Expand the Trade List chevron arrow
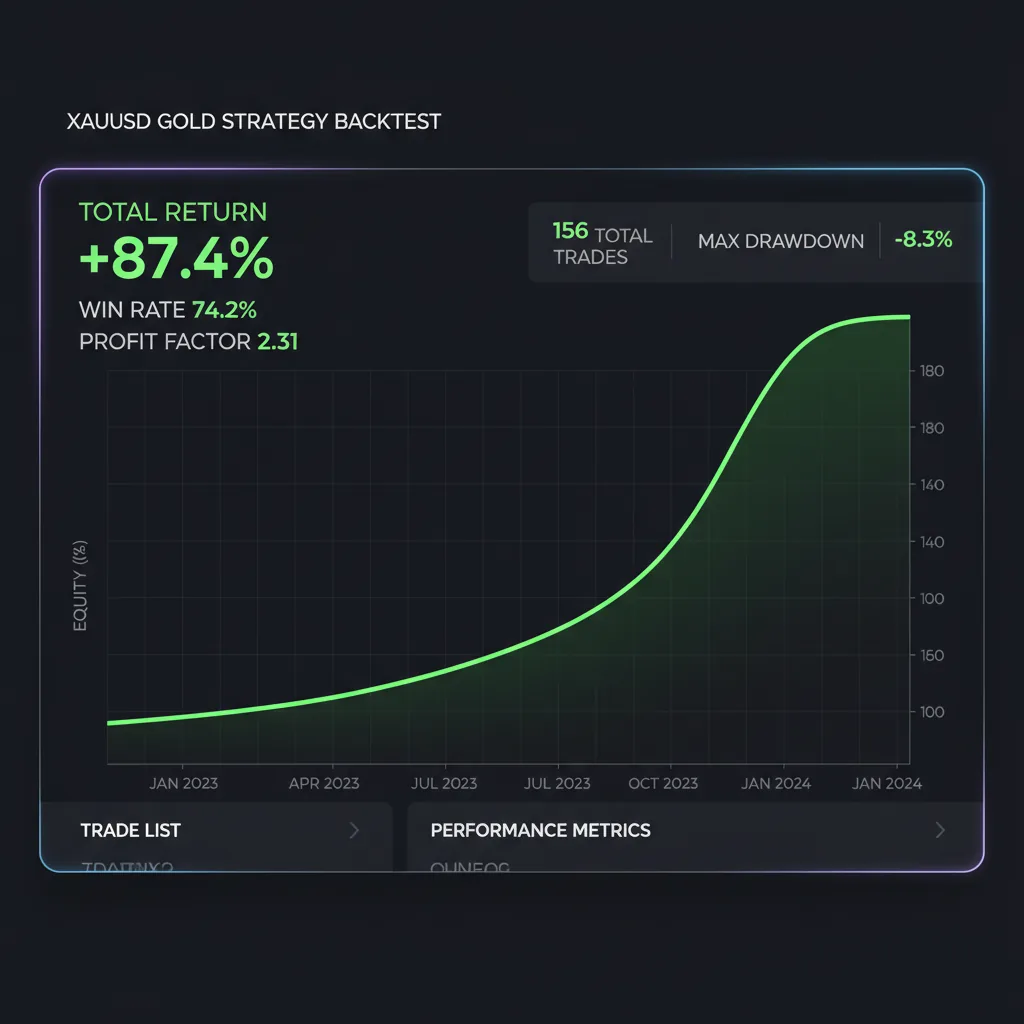1024x1024 pixels. pyautogui.click(x=353, y=830)
